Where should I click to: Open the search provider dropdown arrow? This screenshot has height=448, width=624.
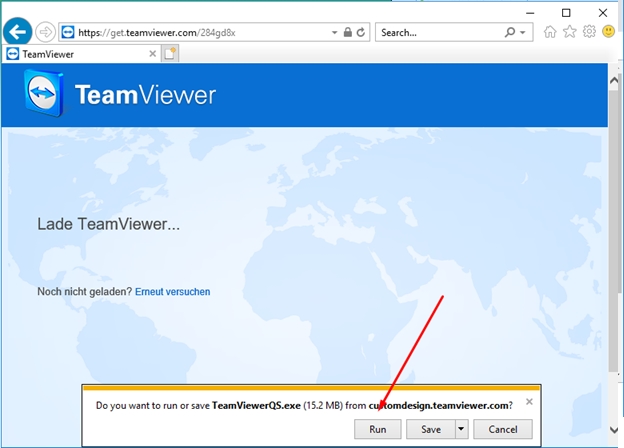pyautogui.click(x=523, y=32)
